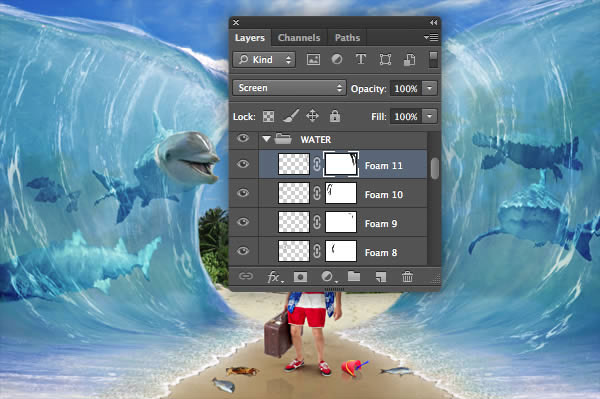Click the 'Fill:' scrubby label
The image size is (600, 399).
point(379,117)
